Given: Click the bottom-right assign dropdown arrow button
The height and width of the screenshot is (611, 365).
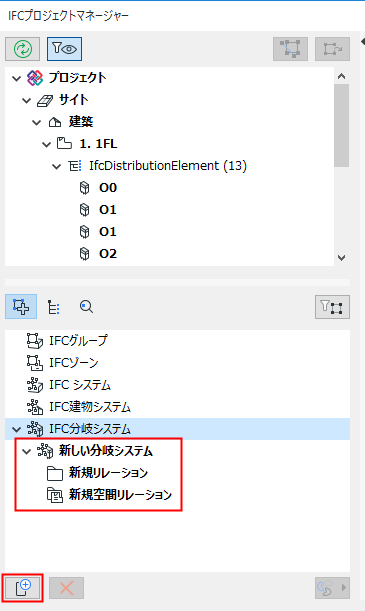Looking at the screenshot, I should pyautogui.click(x=332, y=588).
